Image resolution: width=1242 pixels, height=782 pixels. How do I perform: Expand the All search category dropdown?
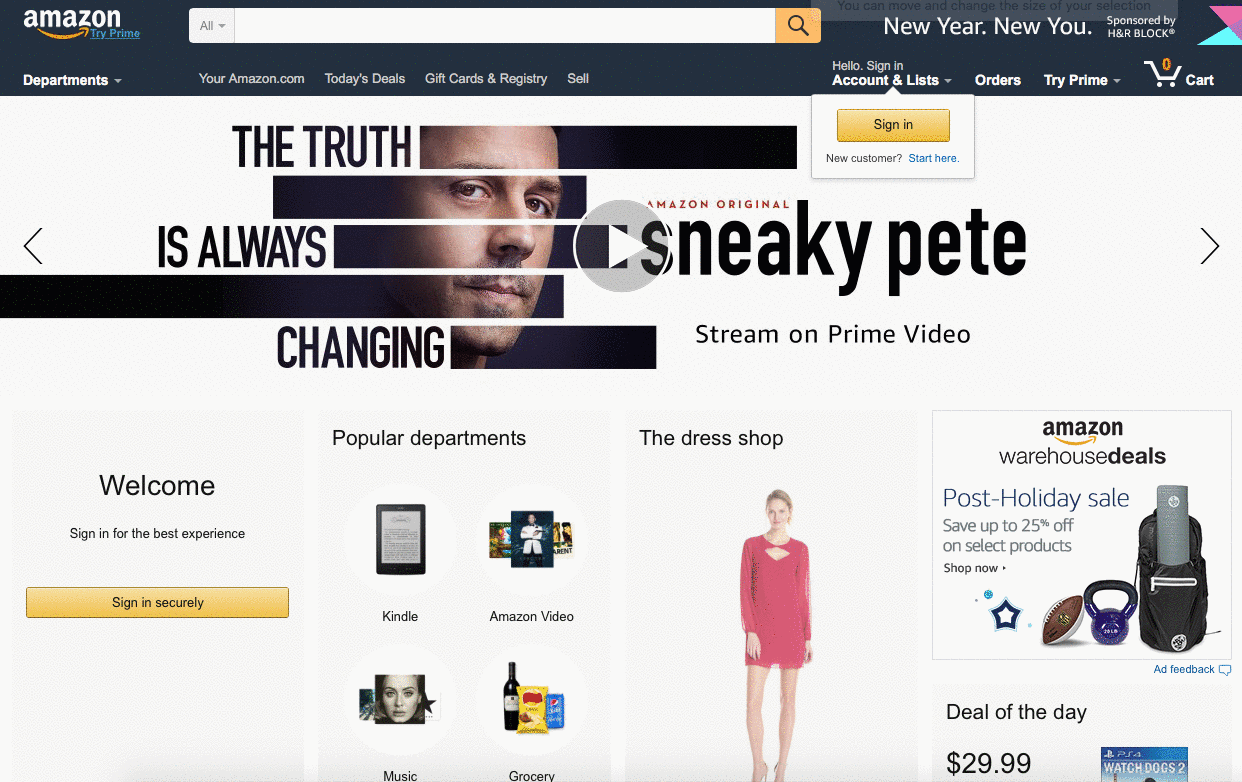212,26
